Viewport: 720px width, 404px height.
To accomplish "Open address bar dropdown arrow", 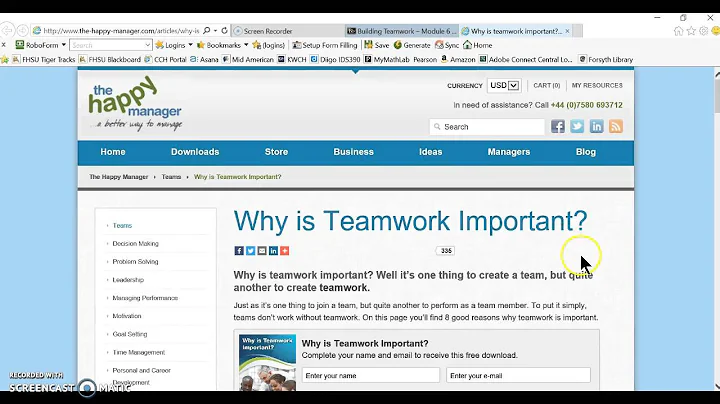I will coord(215,31).
